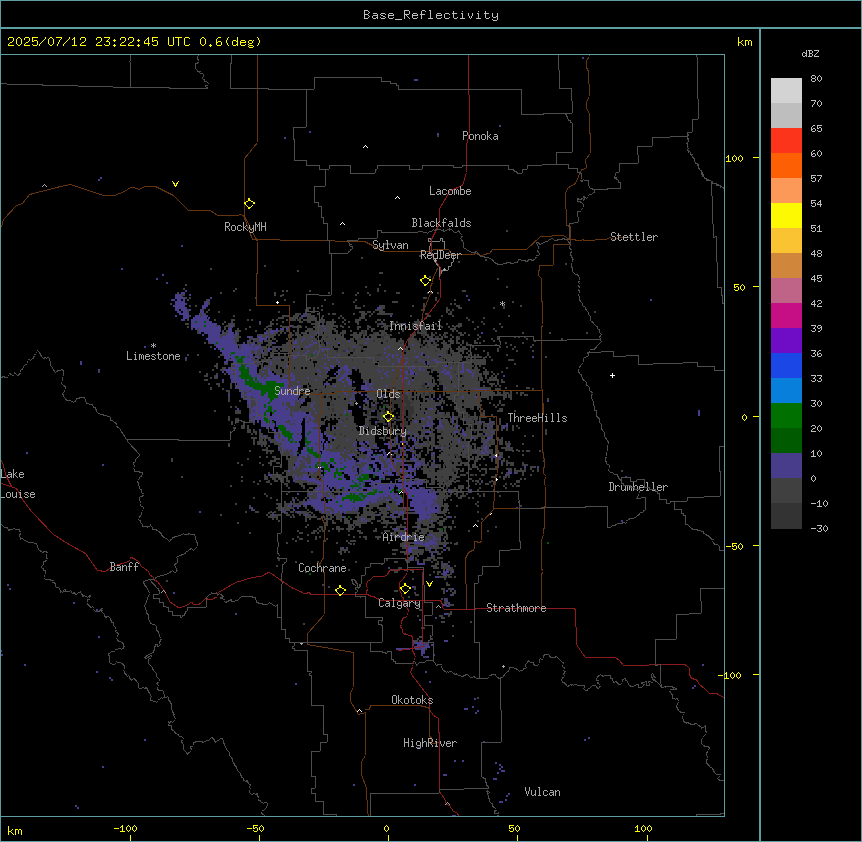Viewport: 862px width, 842px height.
Task: Click the white caret marker west of Lacombe
Action: pyautogui.click(x=397, y=197)
